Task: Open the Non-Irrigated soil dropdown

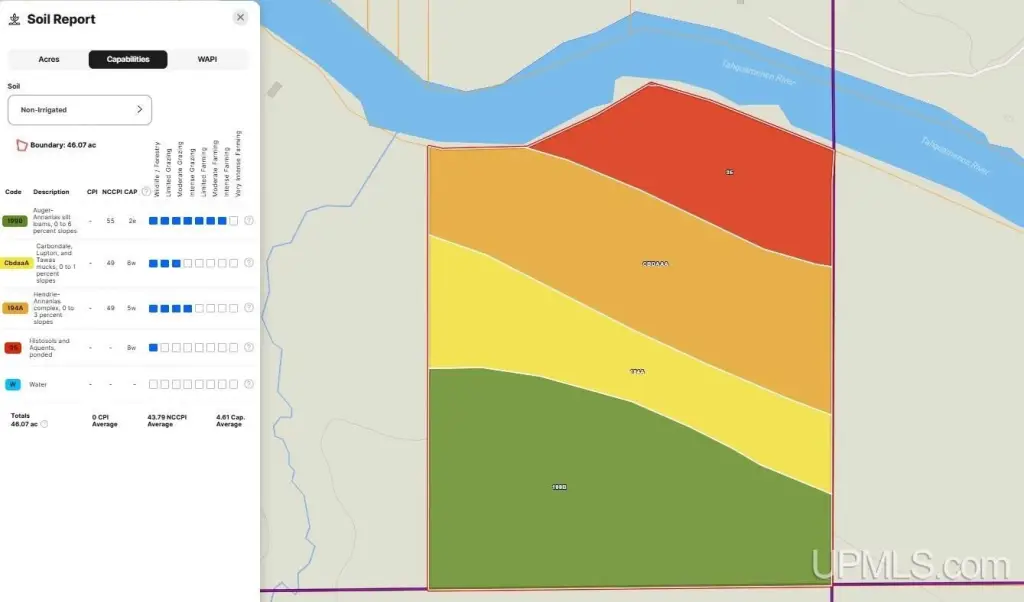Action: [80, 110]
